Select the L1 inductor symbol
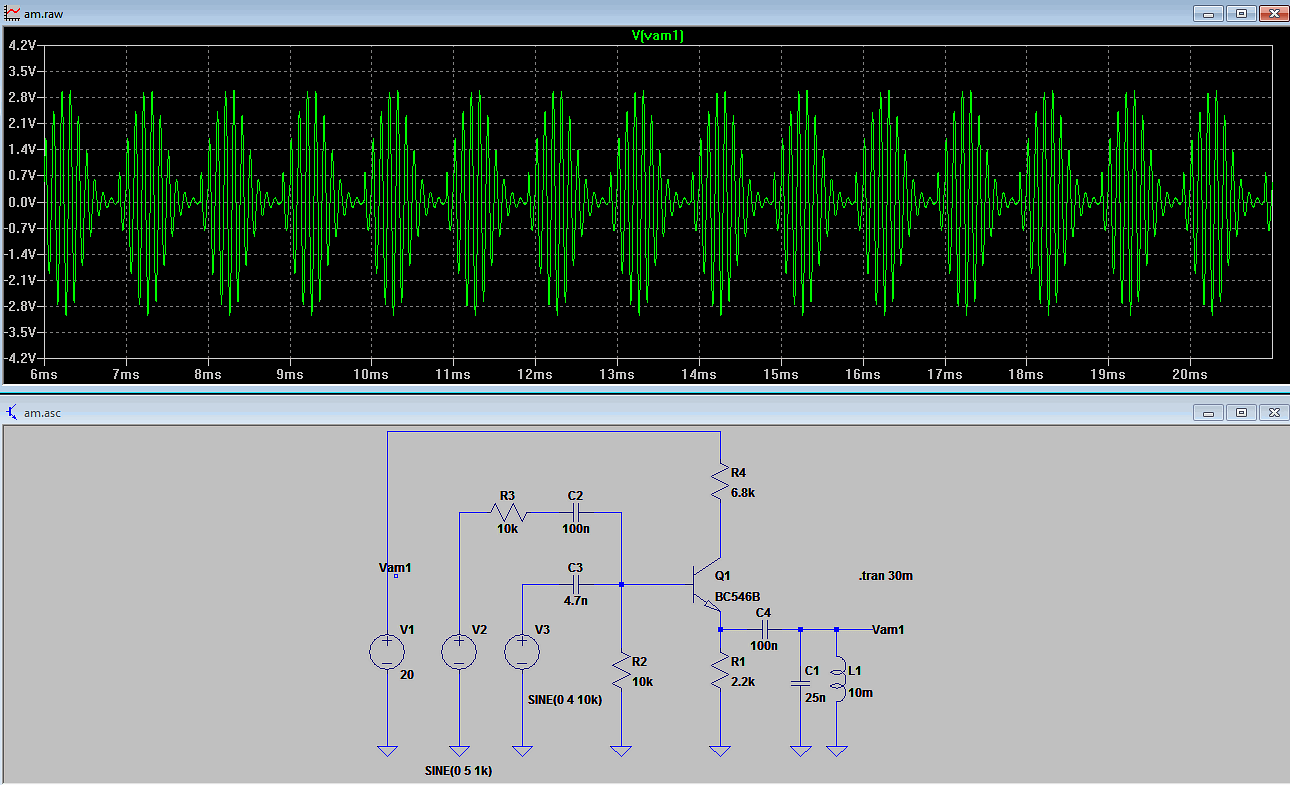 (x=838, y=679)
